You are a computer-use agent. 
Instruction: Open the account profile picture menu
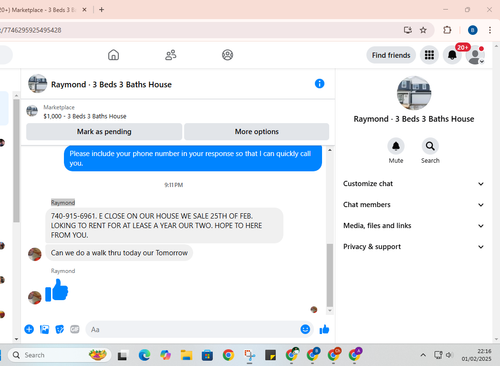pos(475,55)
